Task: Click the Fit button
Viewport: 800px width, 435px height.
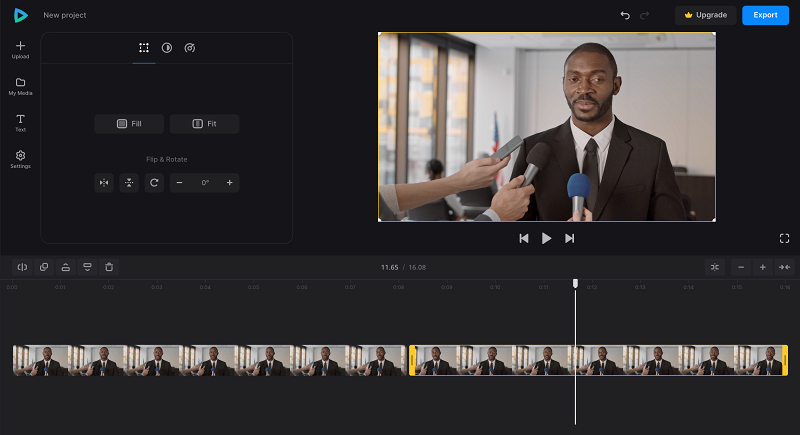Action: point(205,124)
